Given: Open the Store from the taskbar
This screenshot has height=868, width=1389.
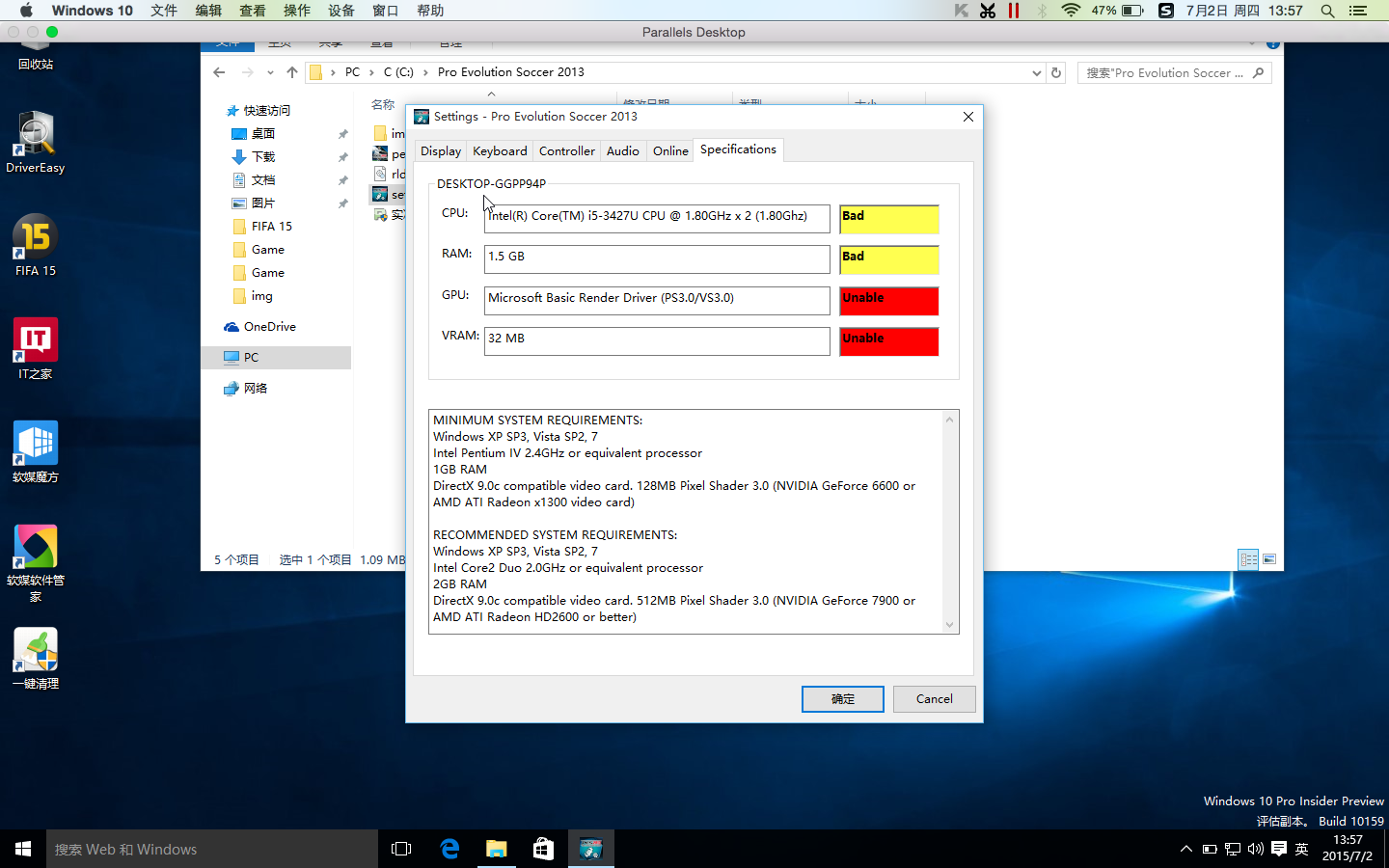Looking at the screenshot, I should tap(544, 849).
